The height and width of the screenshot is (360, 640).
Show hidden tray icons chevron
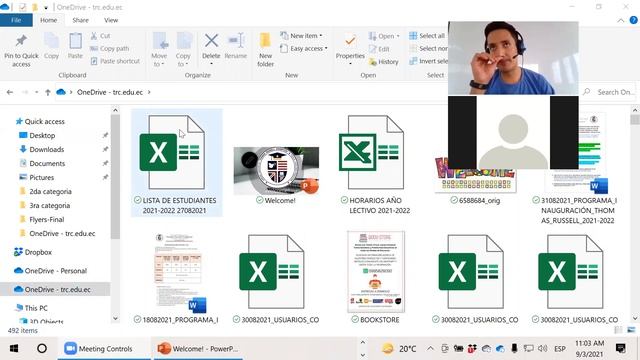[x=430, y=349]
